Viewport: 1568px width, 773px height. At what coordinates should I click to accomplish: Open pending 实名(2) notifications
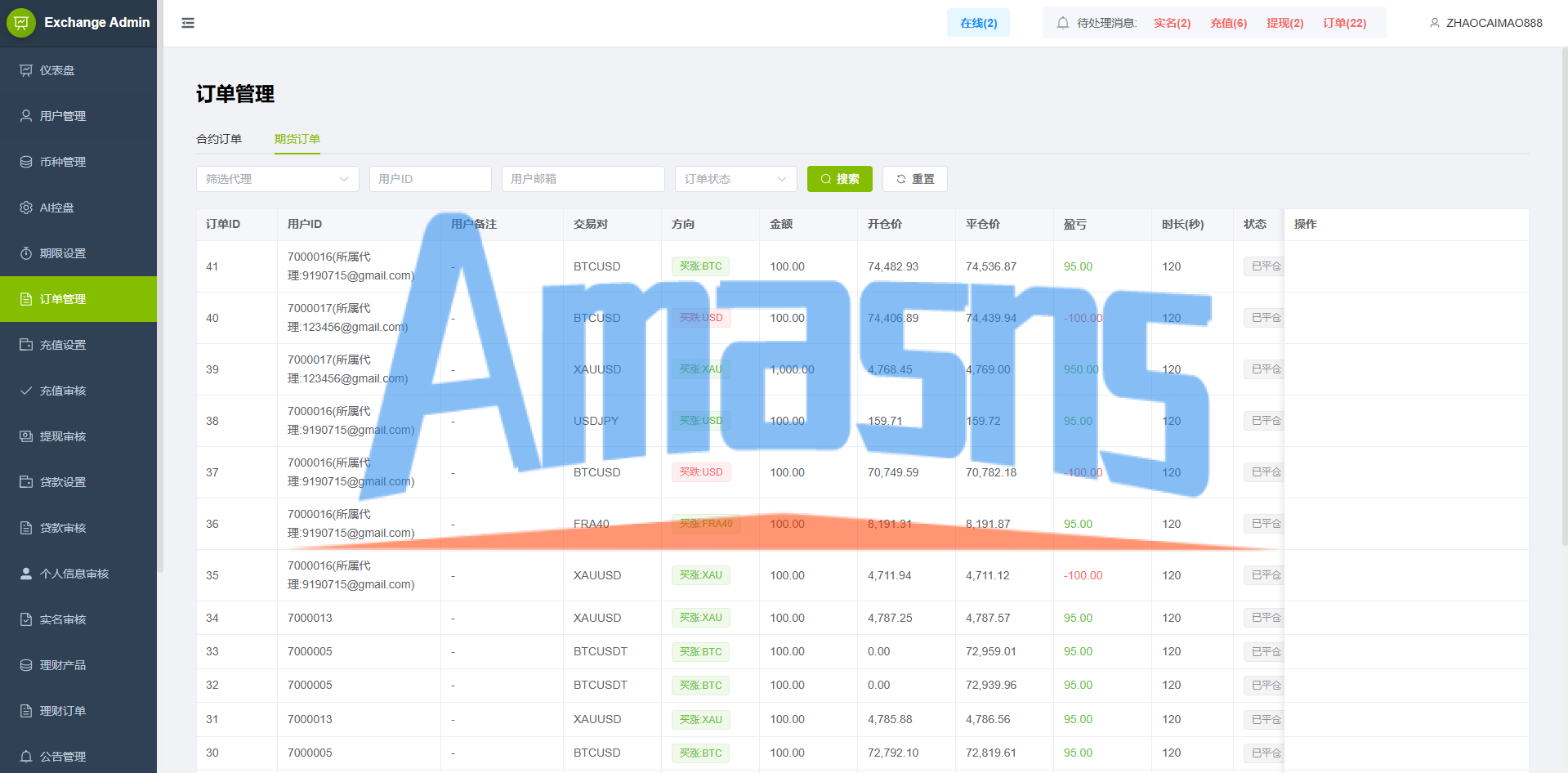pyautogui.click(x=1172, y=23)
